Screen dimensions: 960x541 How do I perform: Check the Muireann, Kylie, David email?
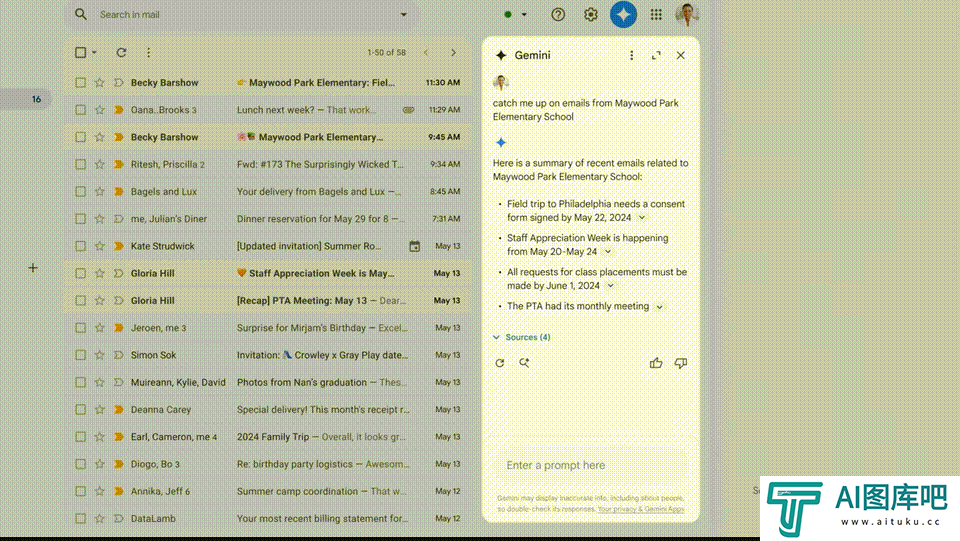pos(80,382)
